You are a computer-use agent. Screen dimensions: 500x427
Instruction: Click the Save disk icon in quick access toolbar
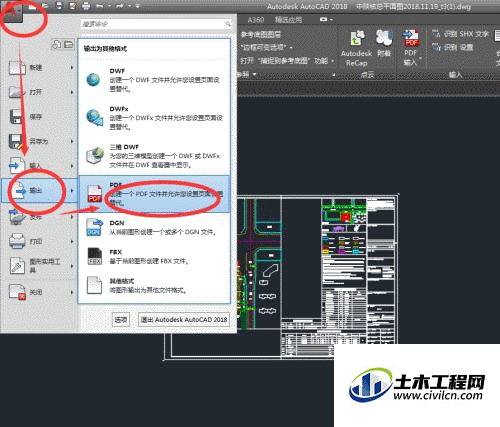[x=59, y=6]
